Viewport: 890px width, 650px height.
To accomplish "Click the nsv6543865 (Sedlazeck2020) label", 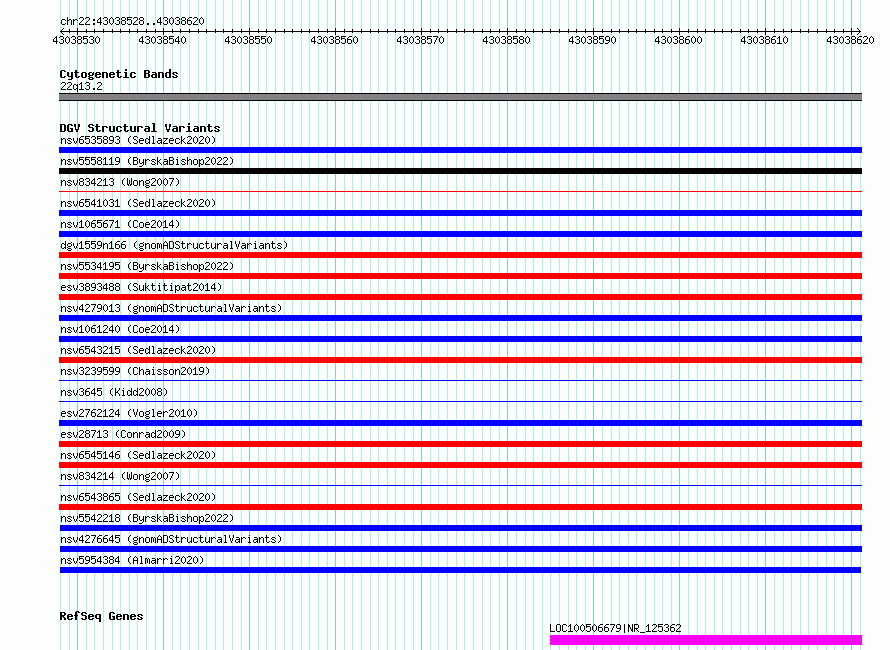I will click(138, 497).
